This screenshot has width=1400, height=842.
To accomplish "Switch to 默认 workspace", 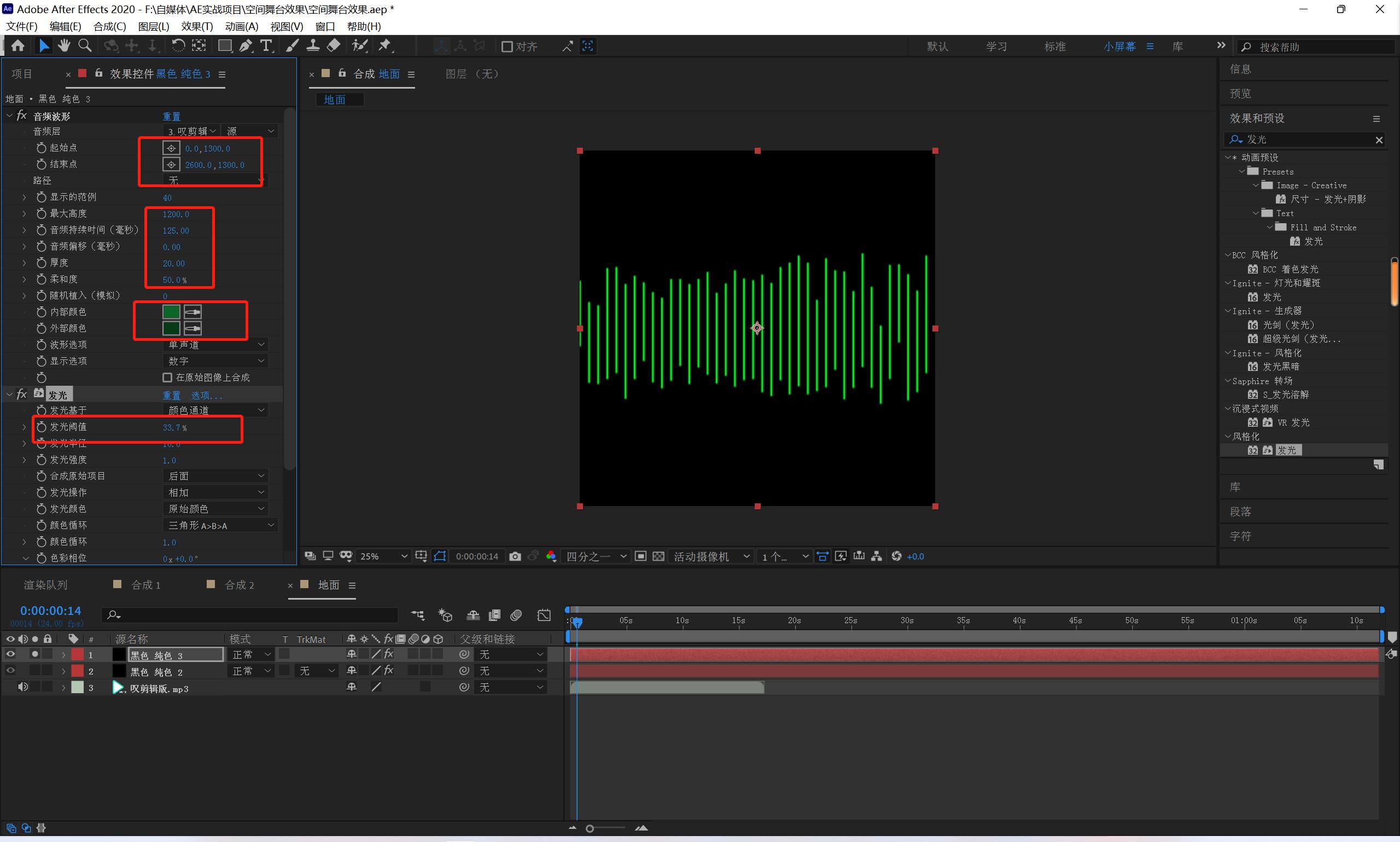I will (x=937, y=47).
